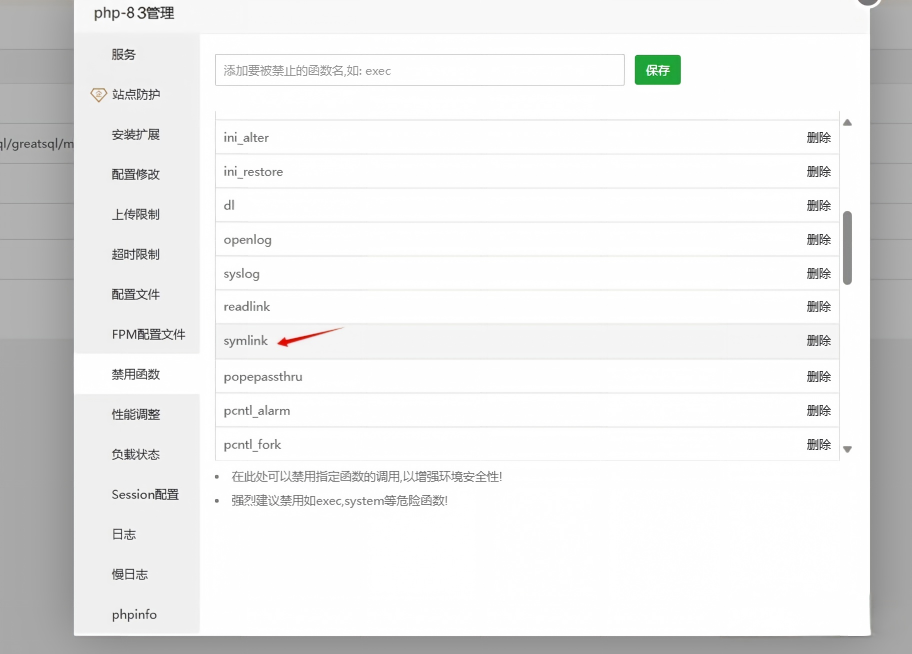Click the diamond icon beside 站点防护
Viewport: 912px width, 654px height.
[x=98, y=94]
